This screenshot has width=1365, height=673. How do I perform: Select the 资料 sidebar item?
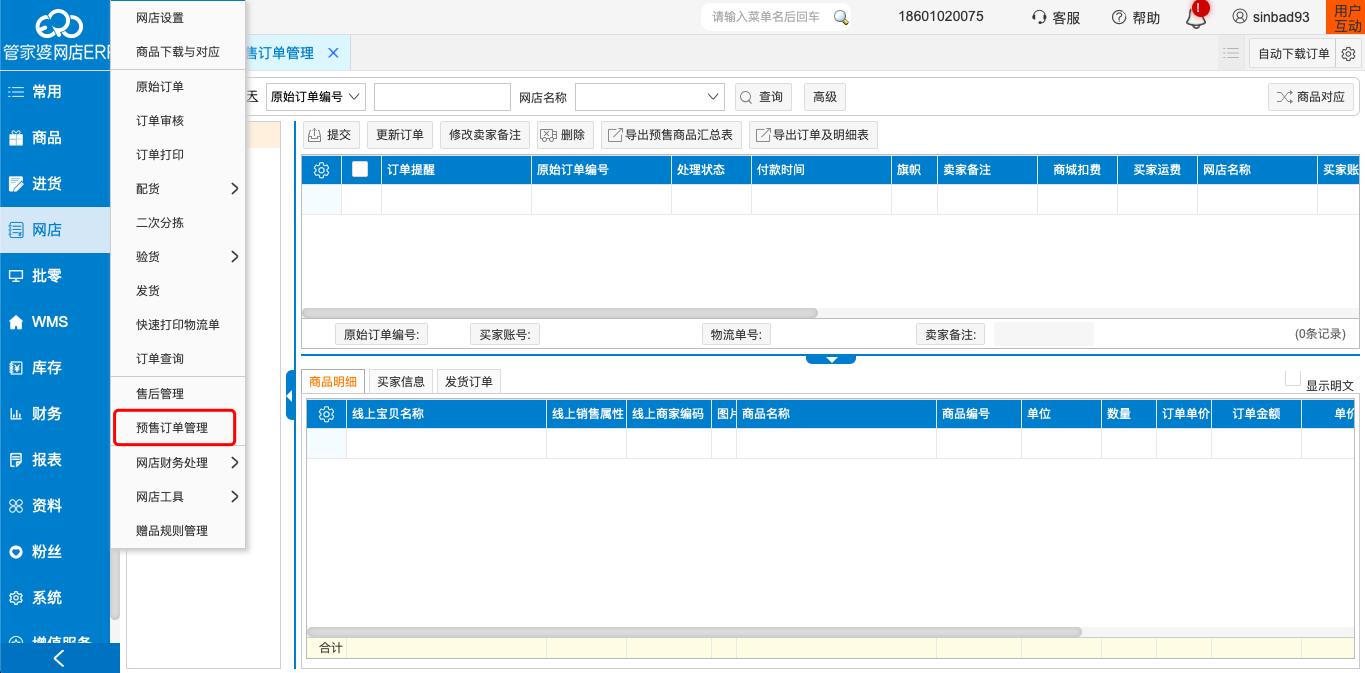coord(55,506)
